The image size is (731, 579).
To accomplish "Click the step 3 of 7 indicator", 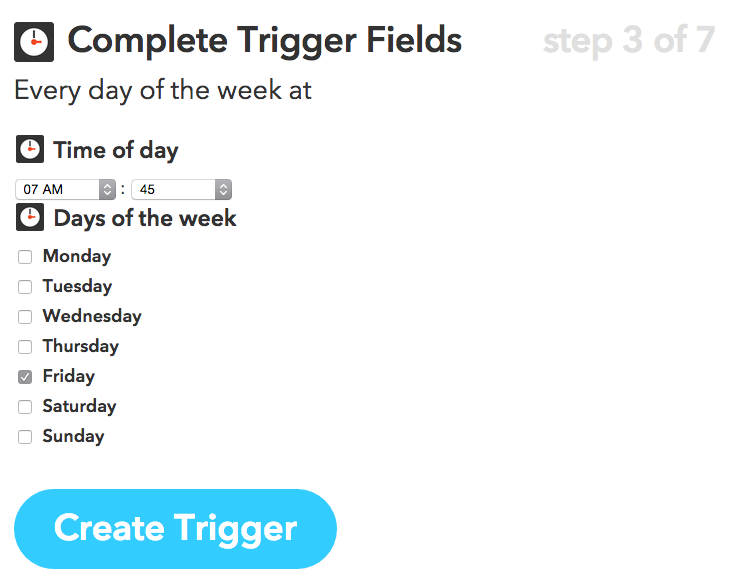I will [629, 41].
